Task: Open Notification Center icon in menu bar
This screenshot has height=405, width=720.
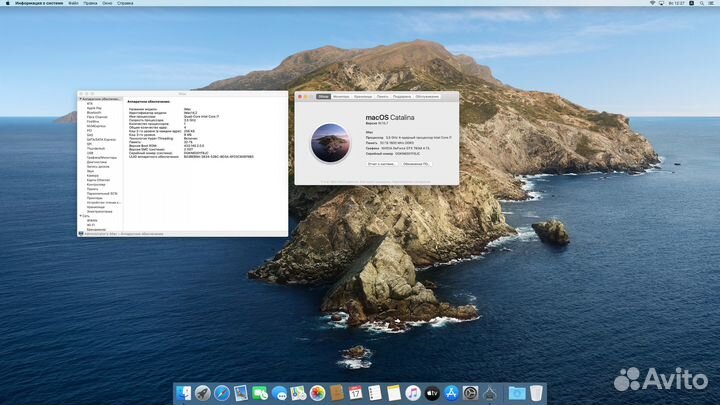Action: [711, 3]
